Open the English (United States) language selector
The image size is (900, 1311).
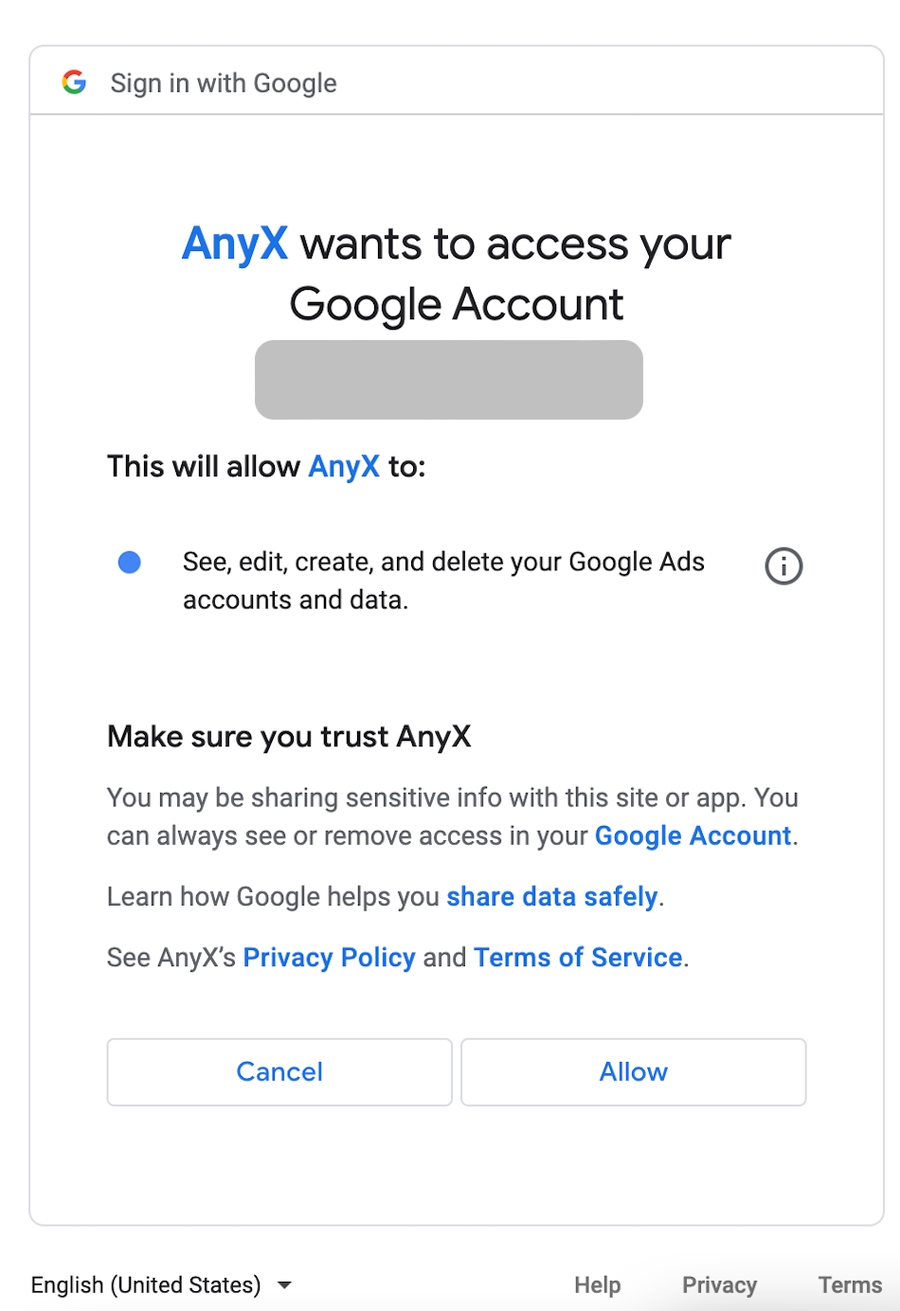146,1284
